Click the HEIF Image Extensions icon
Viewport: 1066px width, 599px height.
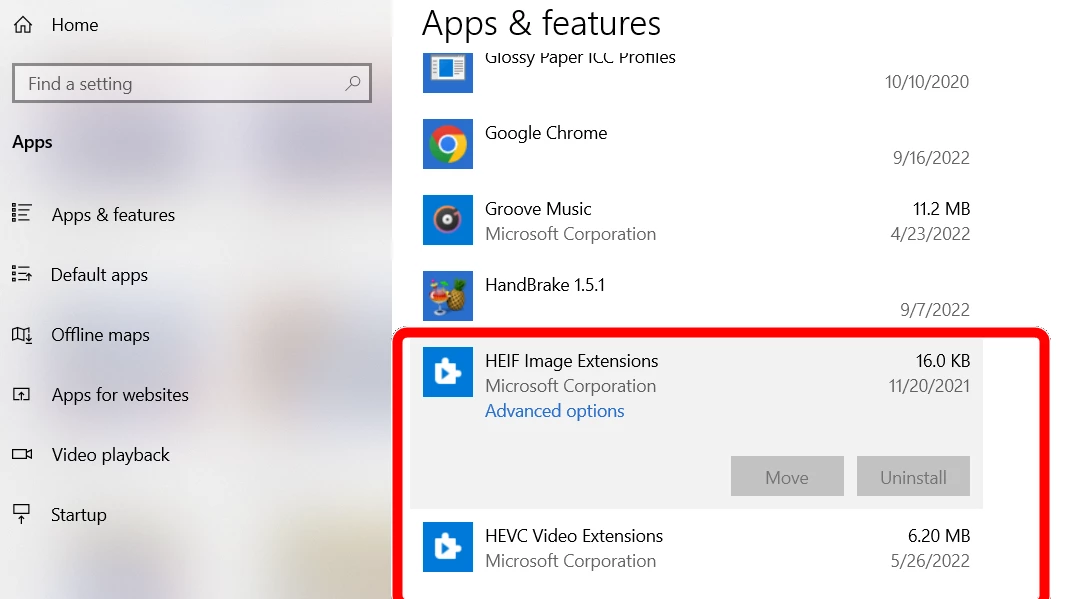point(447,372)
